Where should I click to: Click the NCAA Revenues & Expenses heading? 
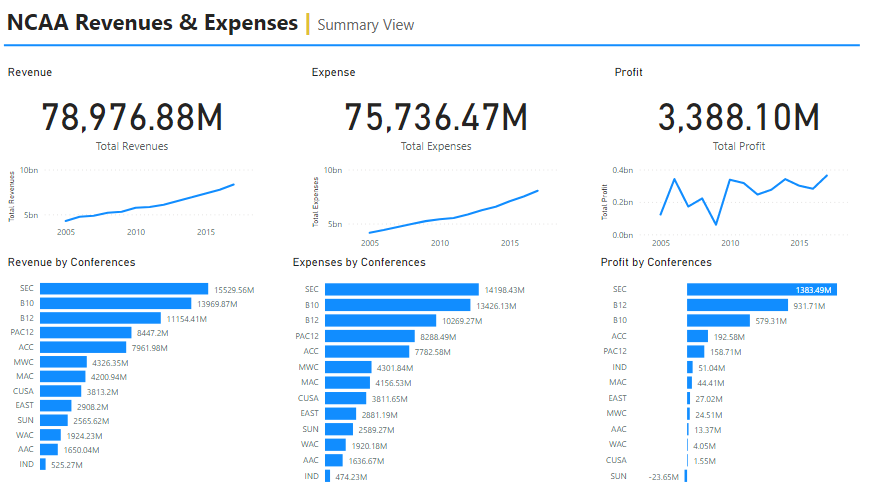coord(152,23)
